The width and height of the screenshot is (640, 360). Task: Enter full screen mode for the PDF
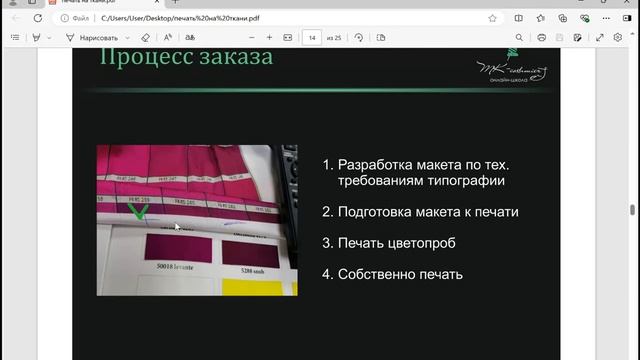[x=600, y=38]
